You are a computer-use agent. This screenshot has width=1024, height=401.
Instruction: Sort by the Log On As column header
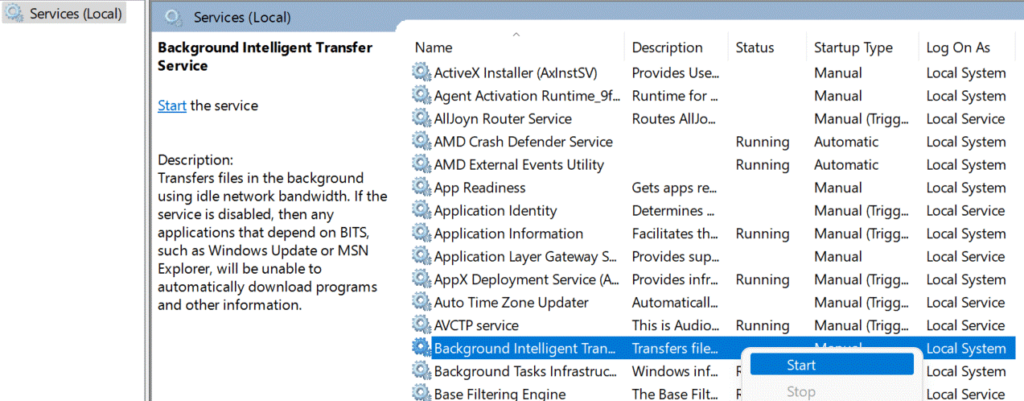click(x=958, y=48)
